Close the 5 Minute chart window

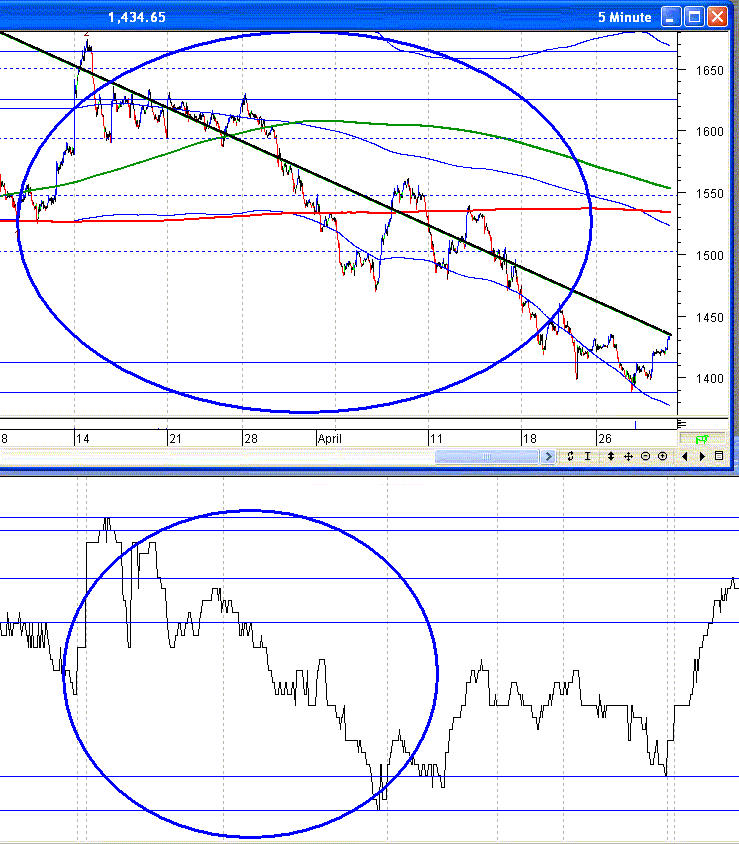pyautogui.click(x=718, y=17)
